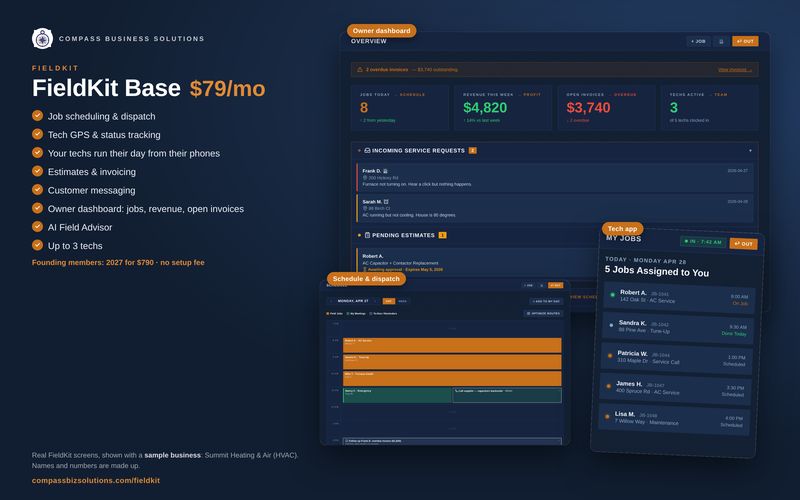
Task: Click the '+ JOB' button in Owner dashboard
Action: [x=698, y=41]
